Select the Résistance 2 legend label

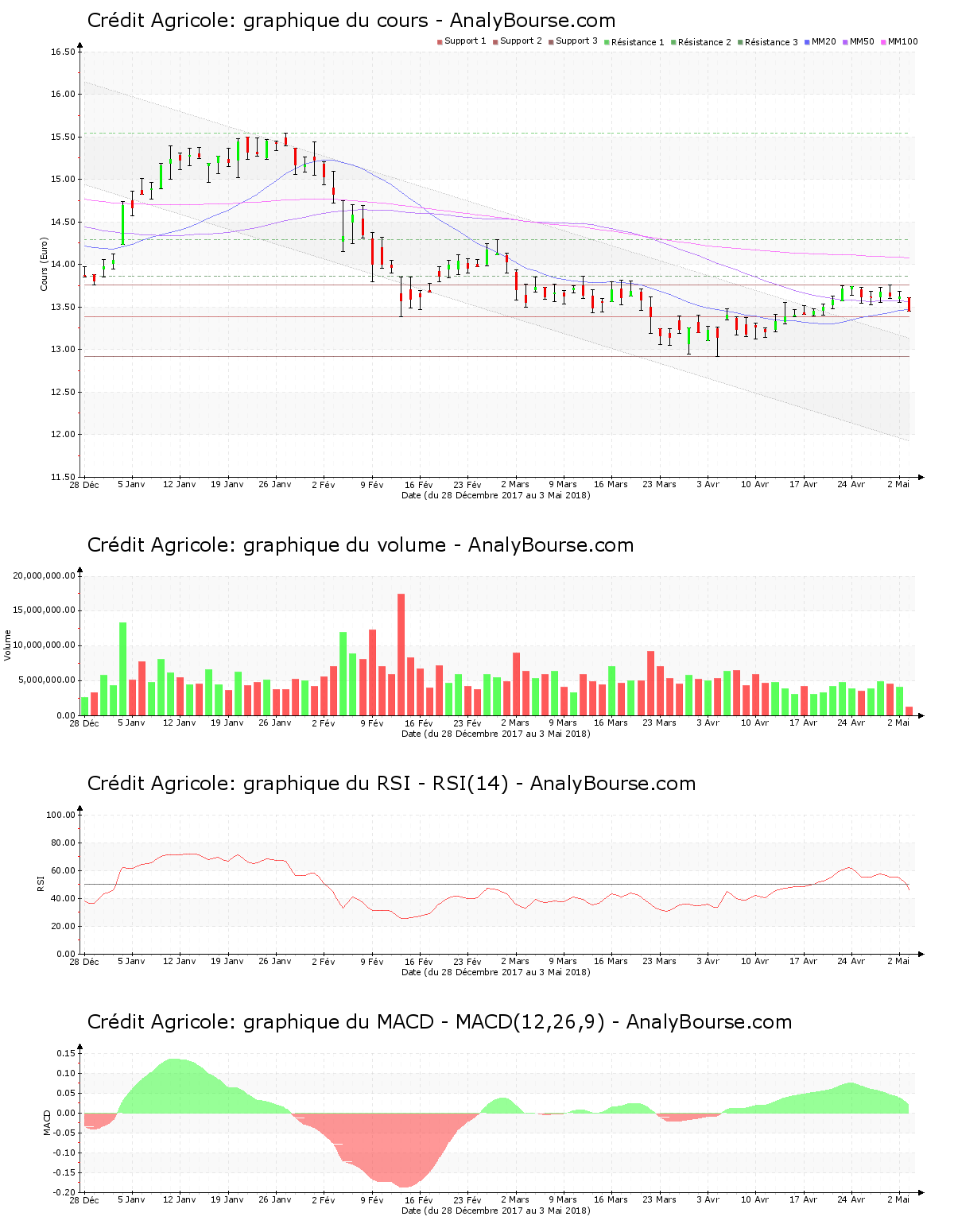click(x=704, y=42)
